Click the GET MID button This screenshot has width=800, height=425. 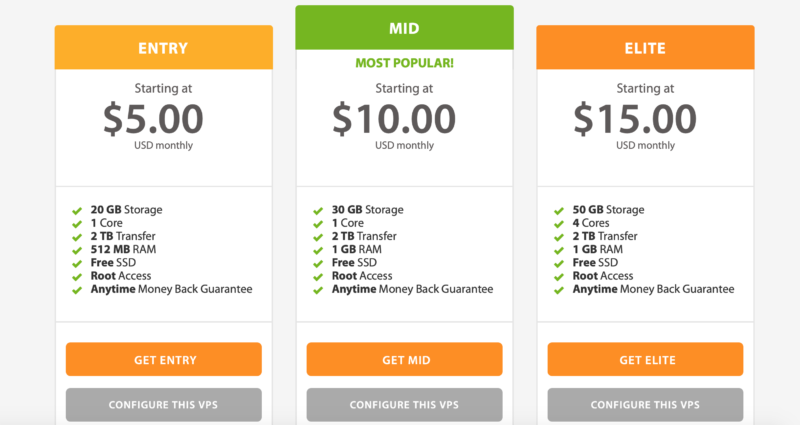404,359
